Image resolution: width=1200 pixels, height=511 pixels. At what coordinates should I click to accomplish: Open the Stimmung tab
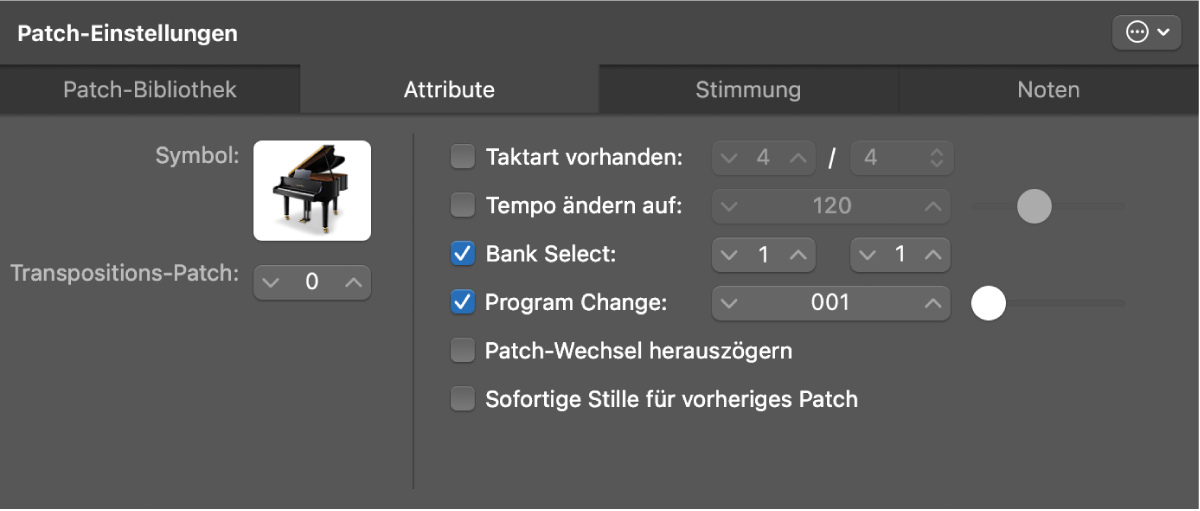pos(748,90)
